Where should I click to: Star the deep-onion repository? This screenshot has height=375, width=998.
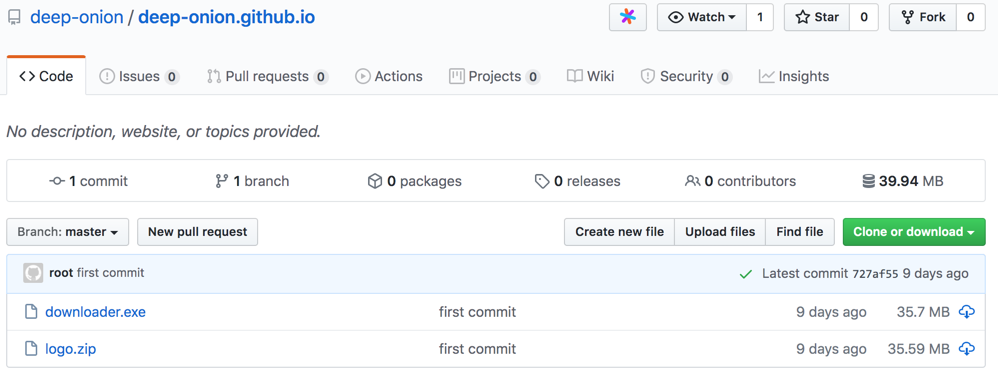(x=818, y=17)
